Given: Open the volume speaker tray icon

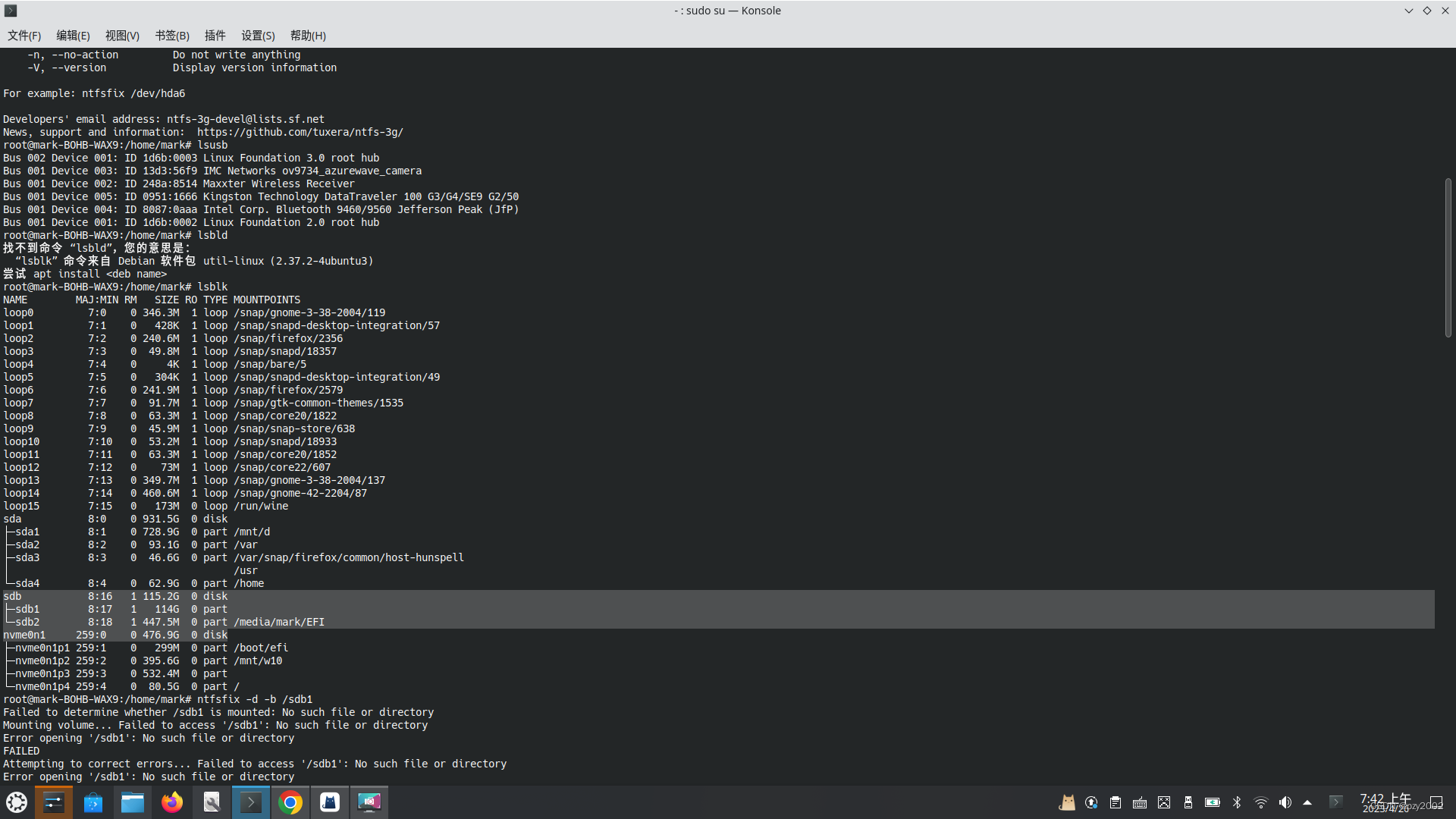Looking at the screenshot, I should [1285, 802].
